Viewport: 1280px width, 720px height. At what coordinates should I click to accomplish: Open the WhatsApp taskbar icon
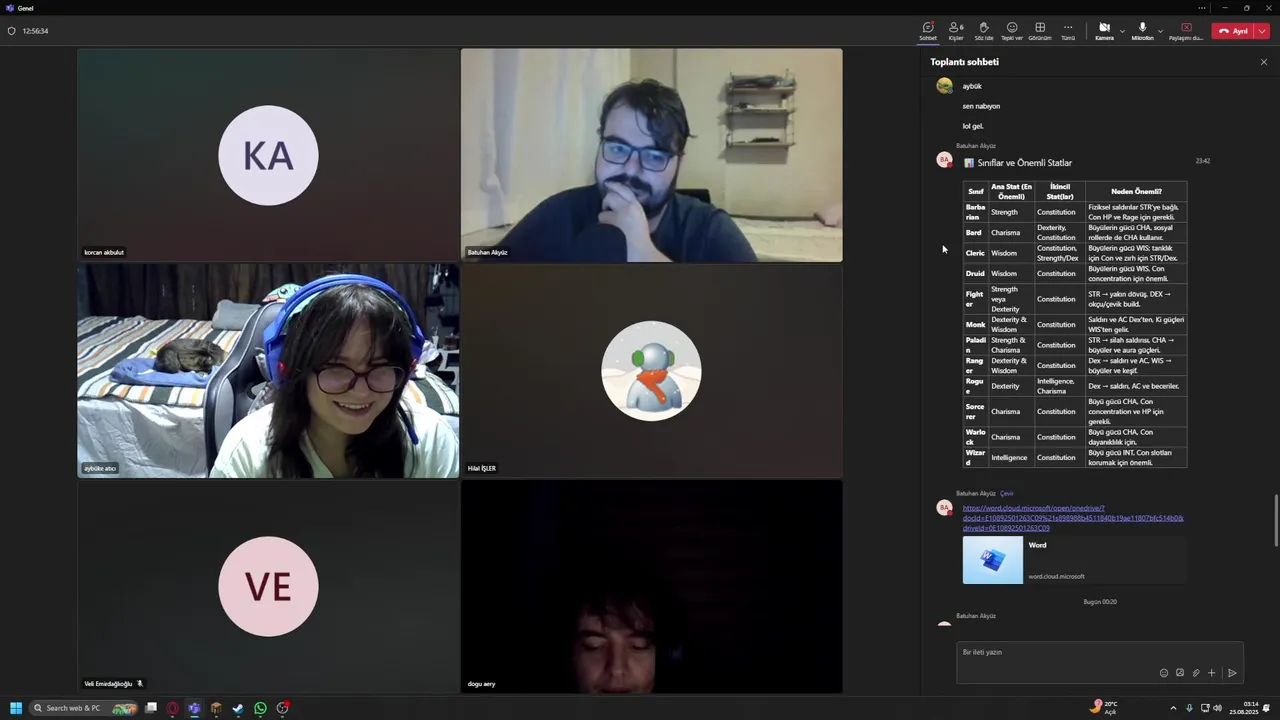pos(260,708)
